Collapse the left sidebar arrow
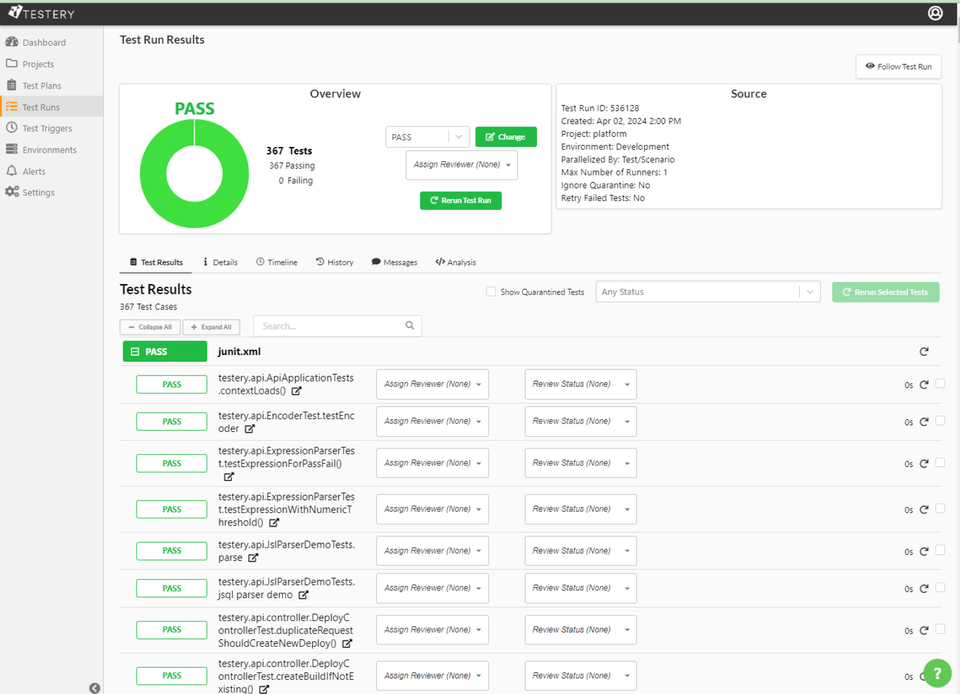 tap(94, 687)
